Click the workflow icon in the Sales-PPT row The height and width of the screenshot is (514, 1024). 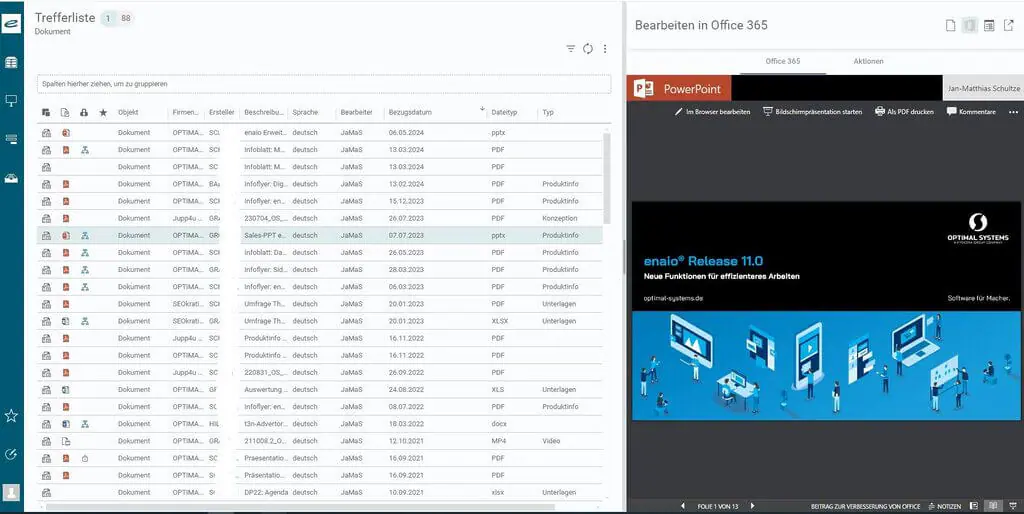pos(85,235)
